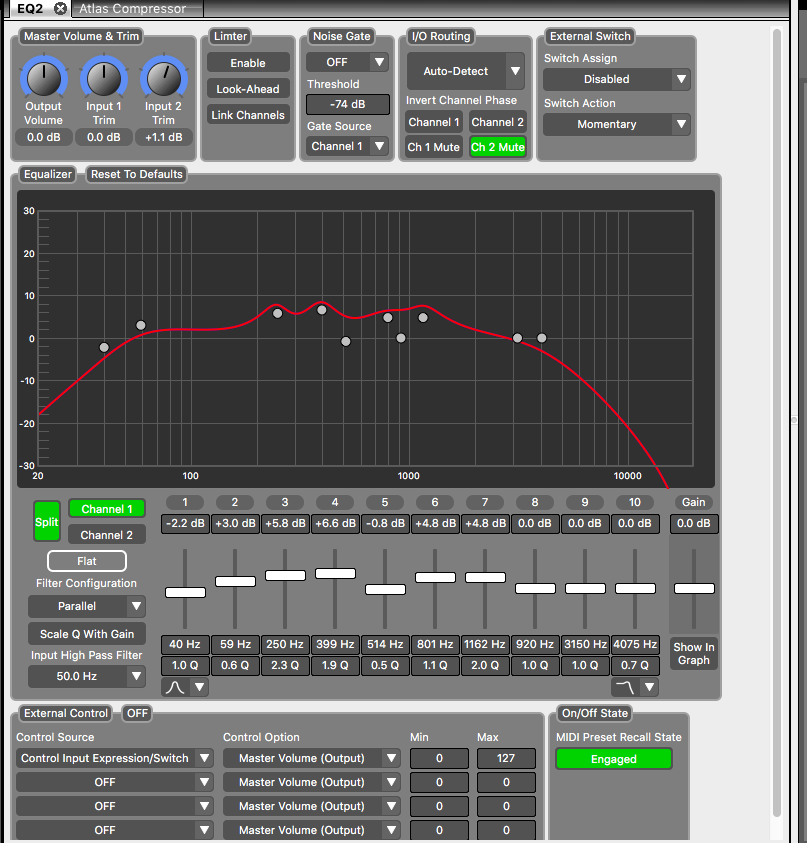Image resolution: width=807 pixels, height=843 pixels.
Task: Mute channel 1 with Ch 1 Mute
Action: pyautogui.click(x=434, y=147)
